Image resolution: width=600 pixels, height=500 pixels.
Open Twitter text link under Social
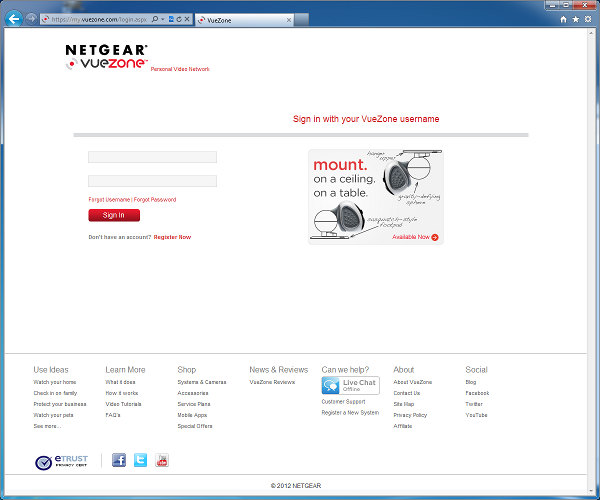[474, 404]
